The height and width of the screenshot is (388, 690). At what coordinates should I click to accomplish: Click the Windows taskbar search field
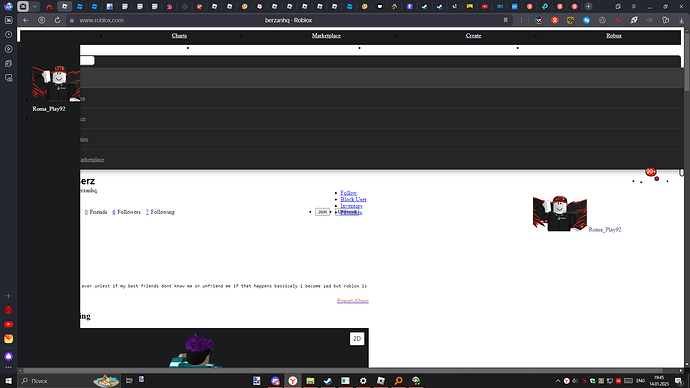coord(56,381)
